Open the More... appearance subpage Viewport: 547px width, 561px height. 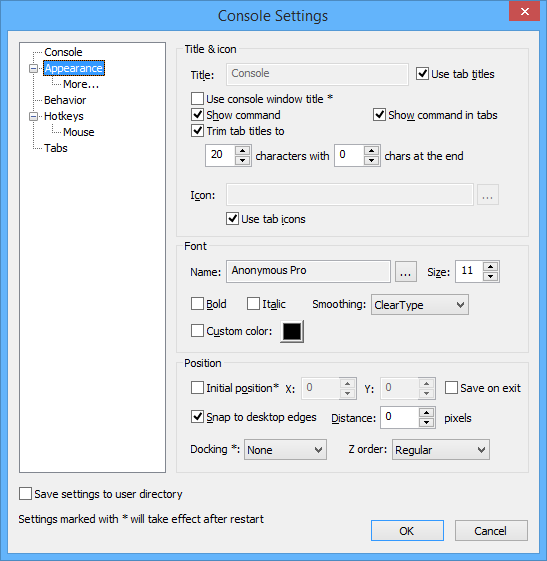81,84
